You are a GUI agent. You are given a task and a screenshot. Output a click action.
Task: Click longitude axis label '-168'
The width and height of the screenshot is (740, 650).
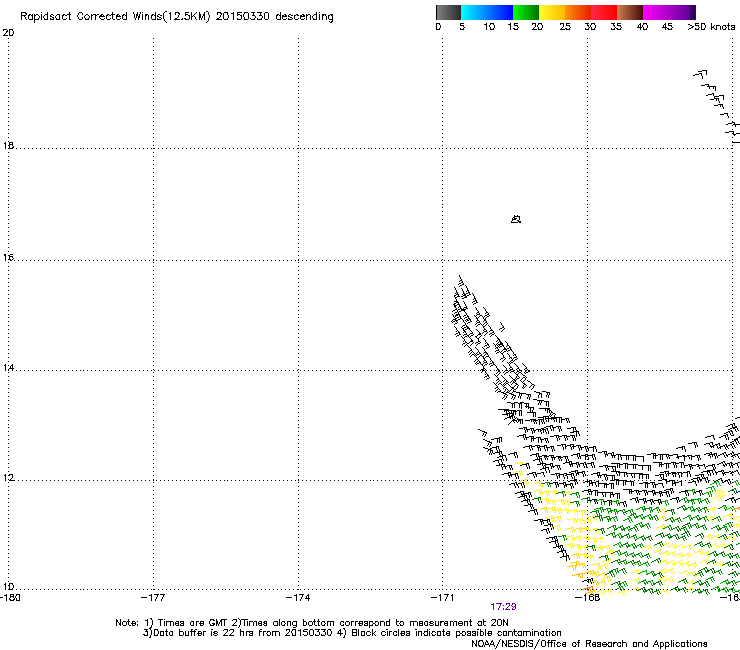point(587,598)
